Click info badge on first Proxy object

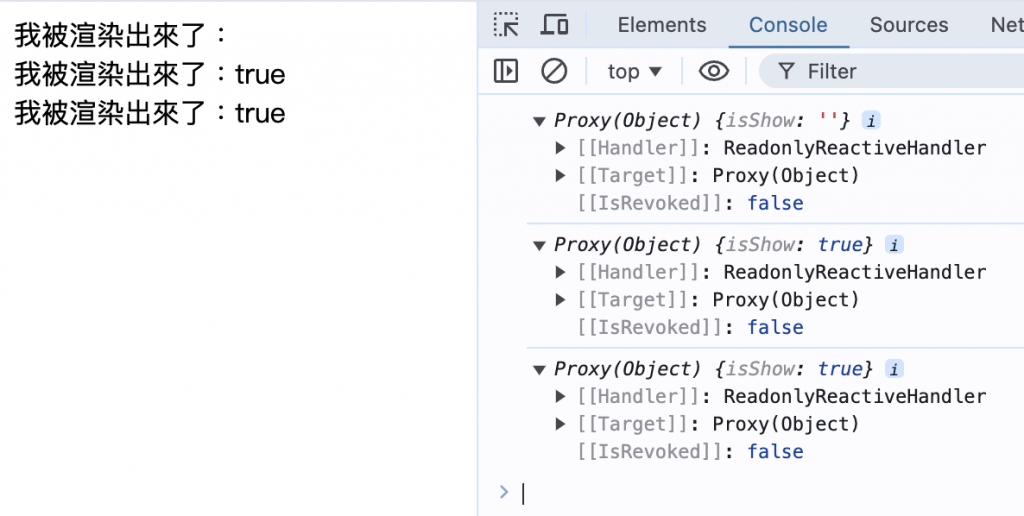click(x=871, y=121)
